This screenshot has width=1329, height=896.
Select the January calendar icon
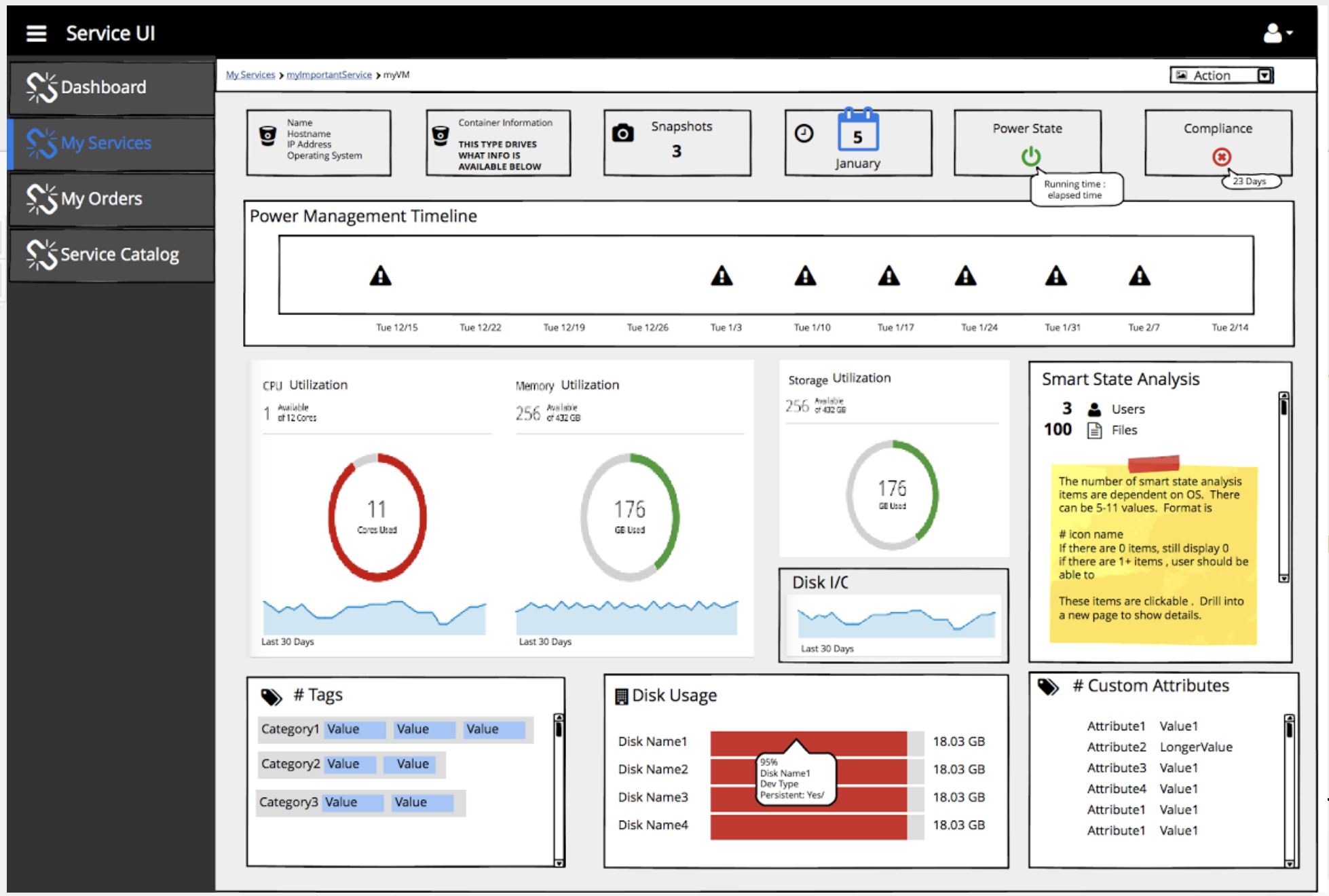pos(858,136)
